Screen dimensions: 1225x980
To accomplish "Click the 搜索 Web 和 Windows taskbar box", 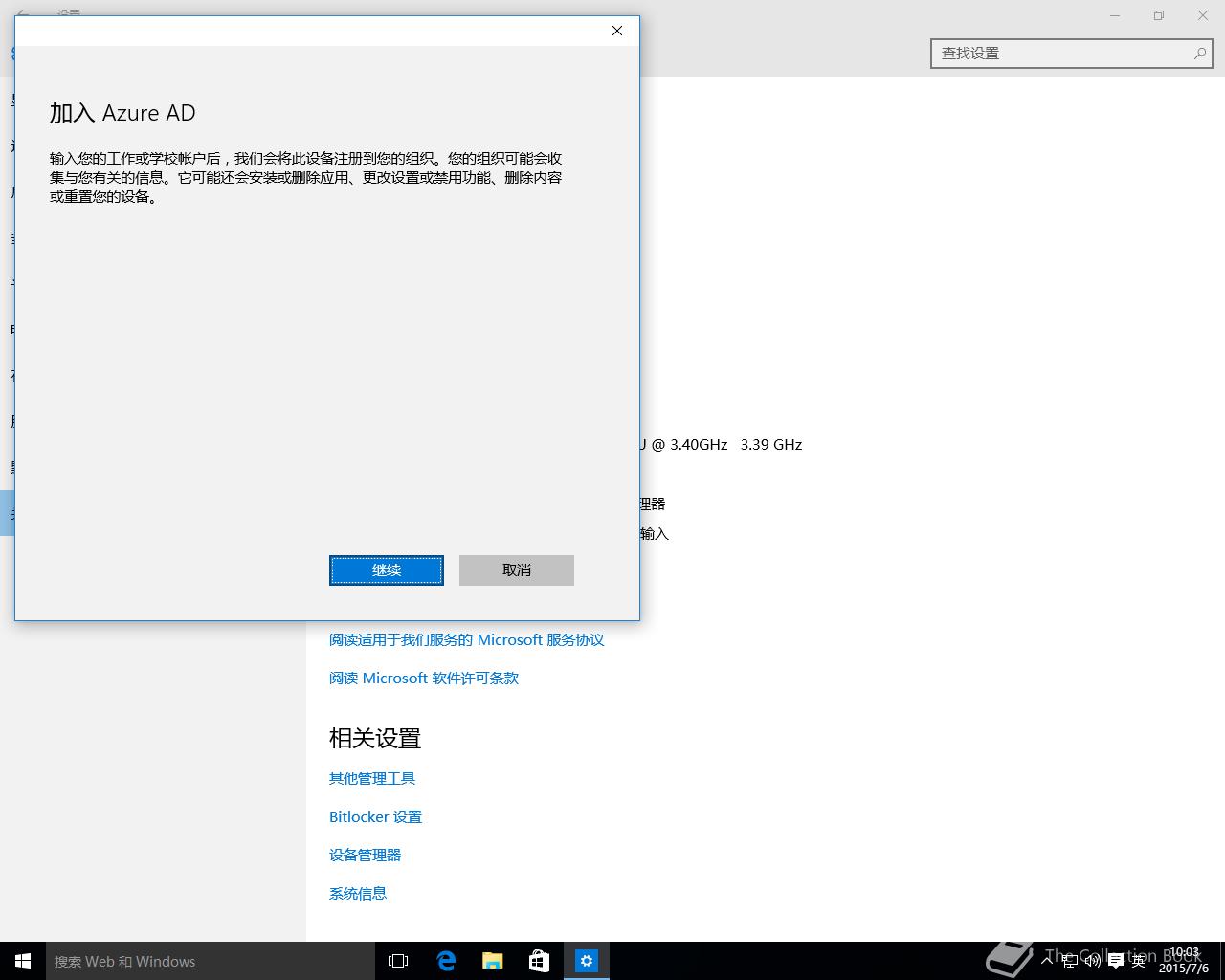I will click(x=211, y=961).
